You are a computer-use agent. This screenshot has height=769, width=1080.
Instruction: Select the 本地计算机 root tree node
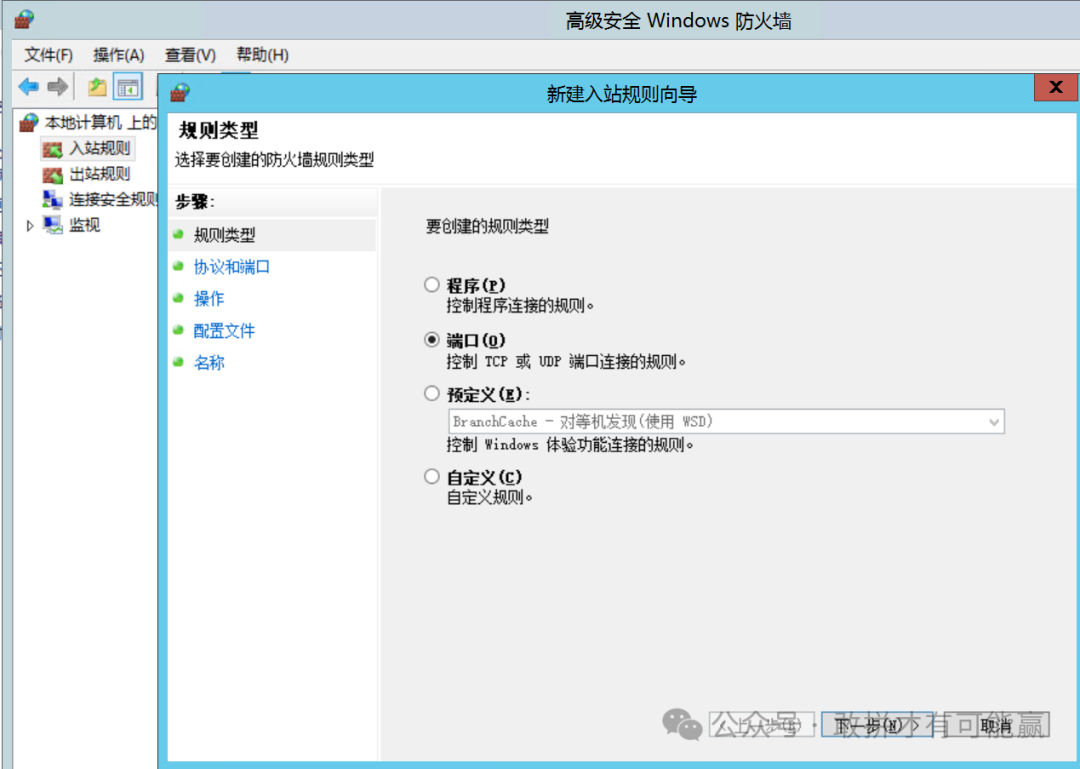click(101, 123)
